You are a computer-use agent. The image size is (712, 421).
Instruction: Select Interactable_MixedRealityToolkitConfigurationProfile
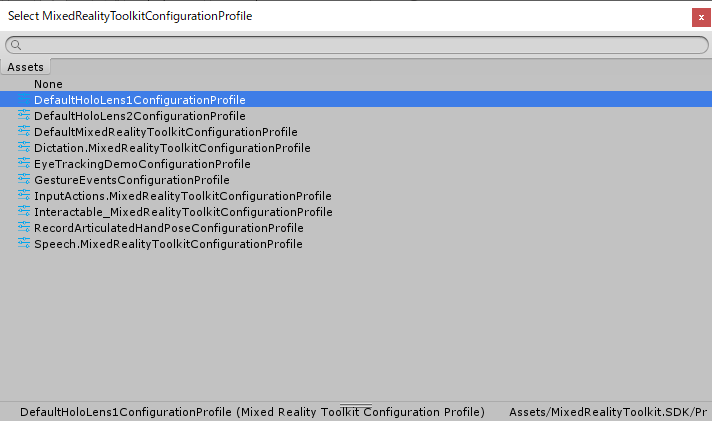[183, 212]
